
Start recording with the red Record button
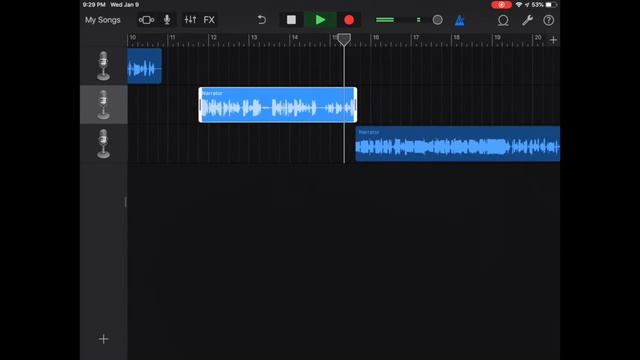coord(349,20)
